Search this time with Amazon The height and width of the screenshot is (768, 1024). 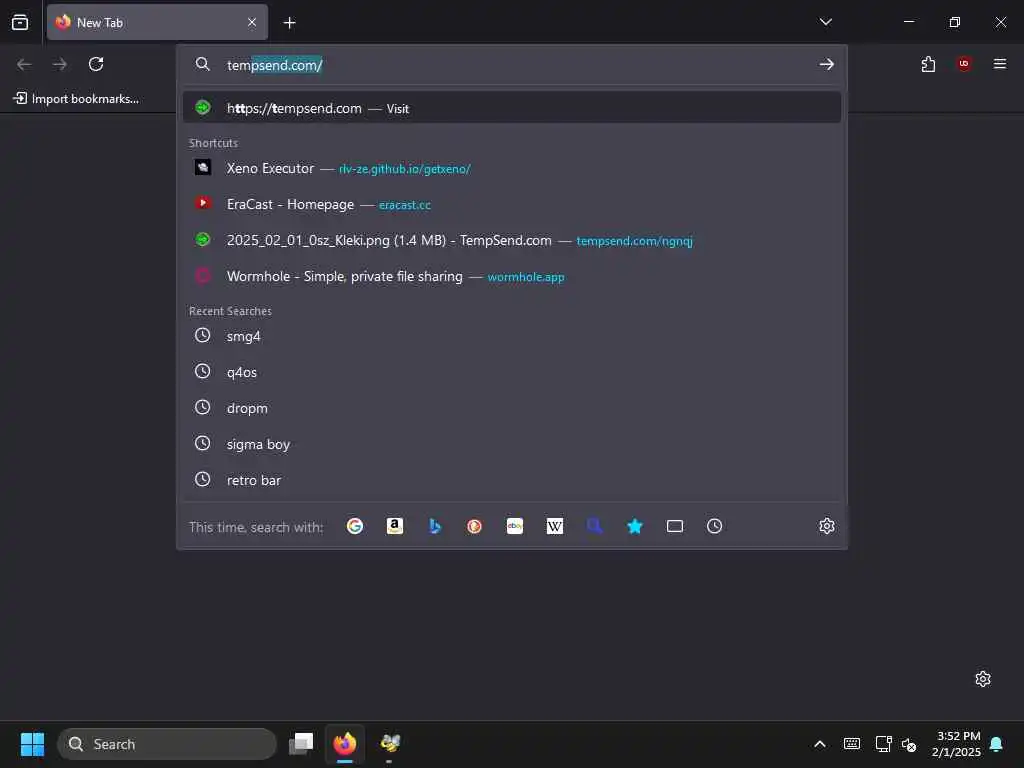394,526
